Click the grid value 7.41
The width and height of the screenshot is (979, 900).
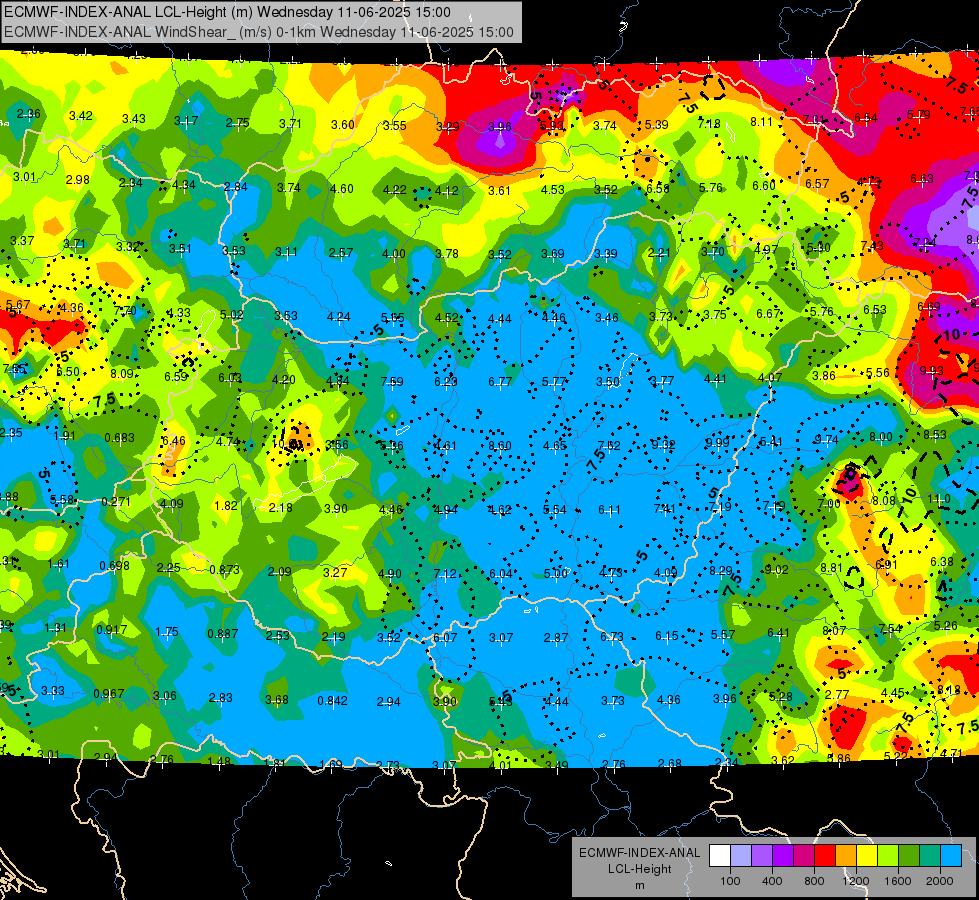(665, 508)
